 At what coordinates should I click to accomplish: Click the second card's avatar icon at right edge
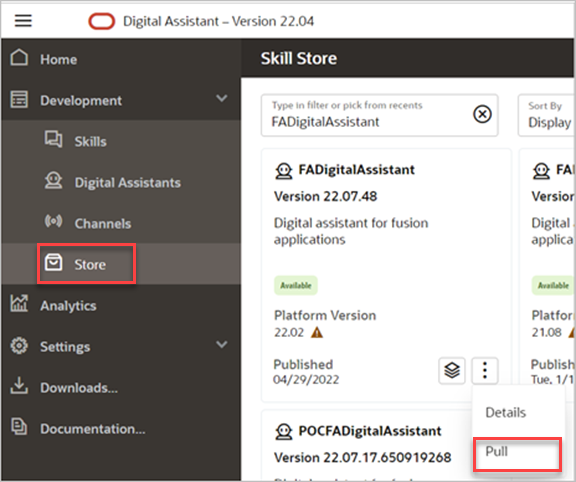541,171
